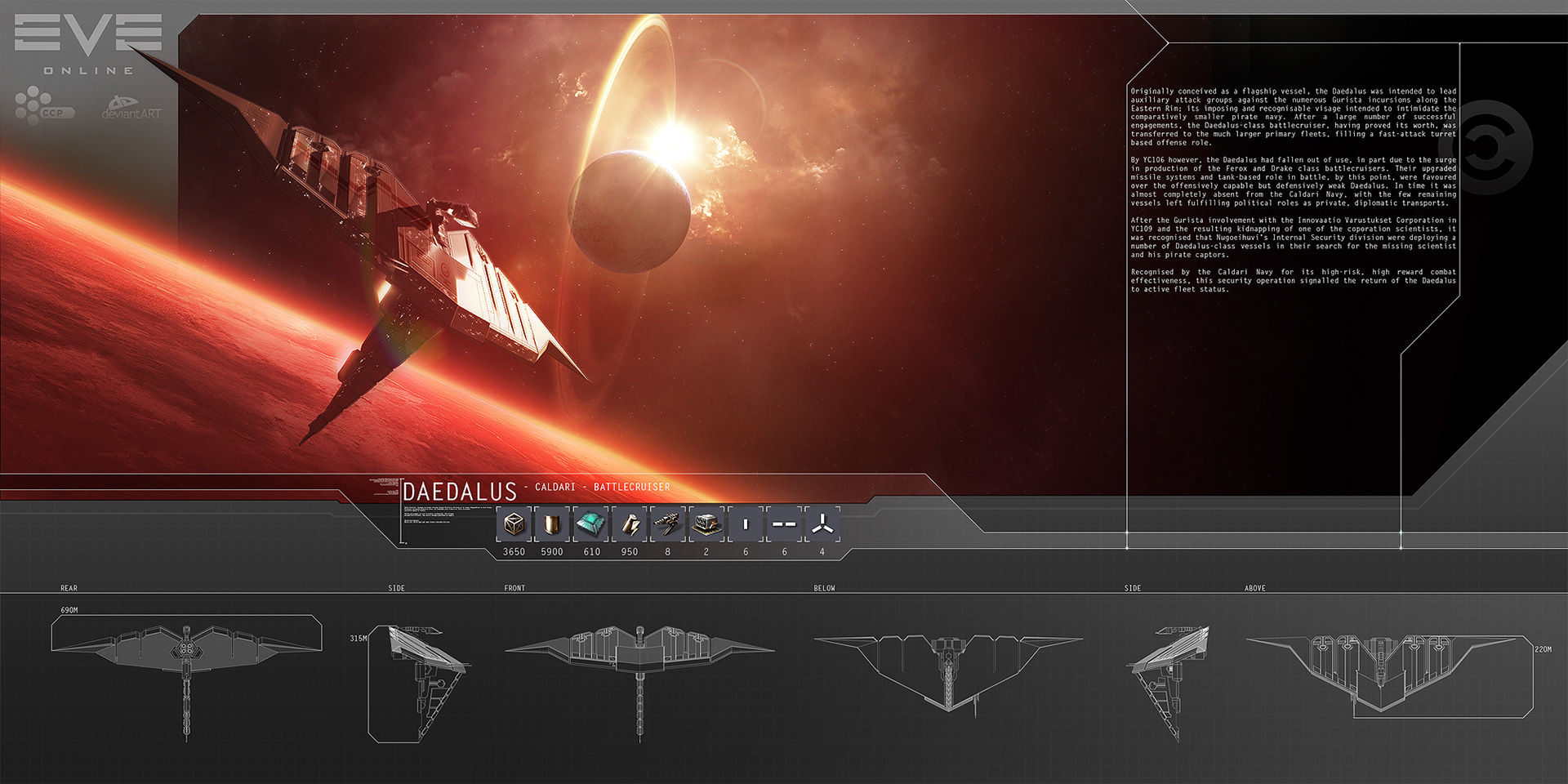Click the 5900 armor value
Screen dimensions: 1568x784
pos(552,552)
